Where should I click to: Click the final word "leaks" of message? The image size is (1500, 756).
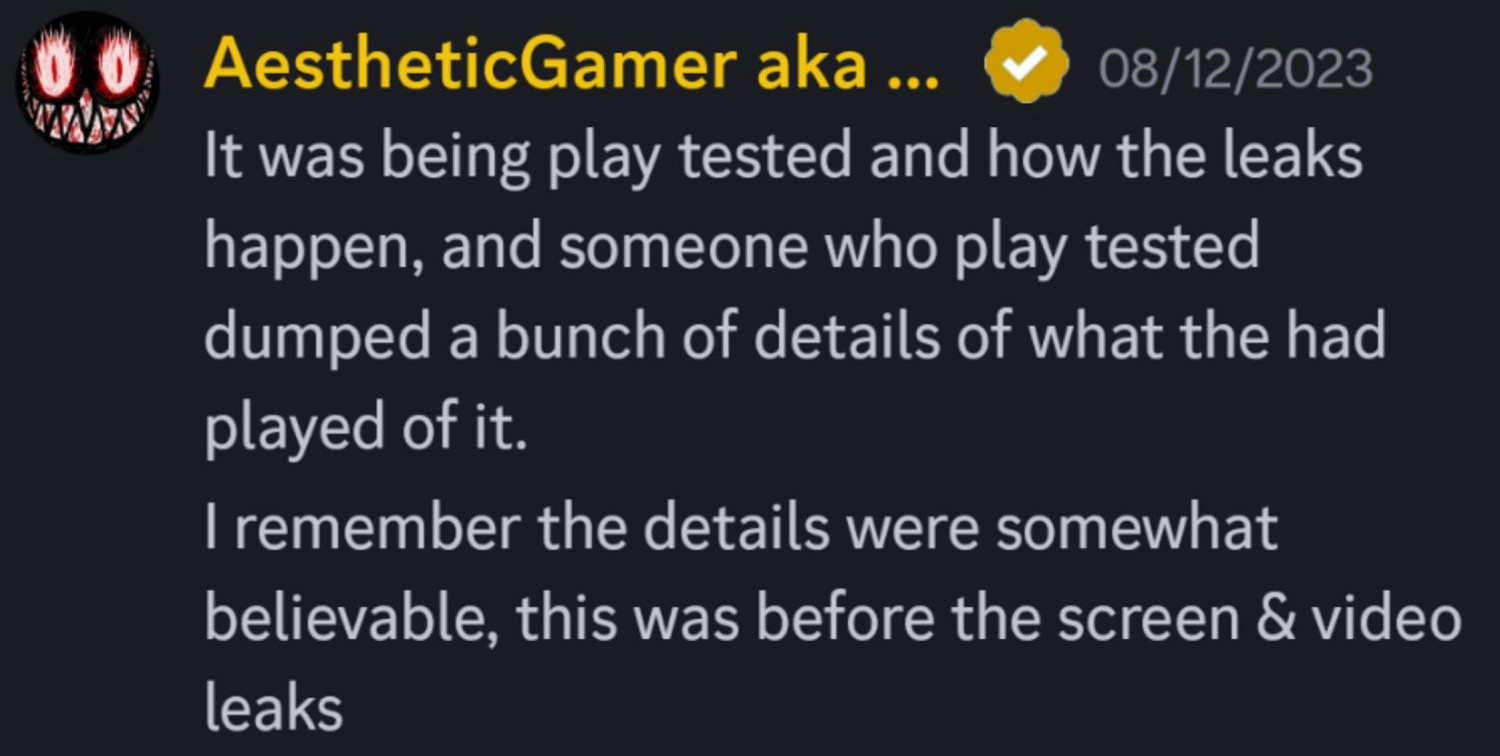274,708
